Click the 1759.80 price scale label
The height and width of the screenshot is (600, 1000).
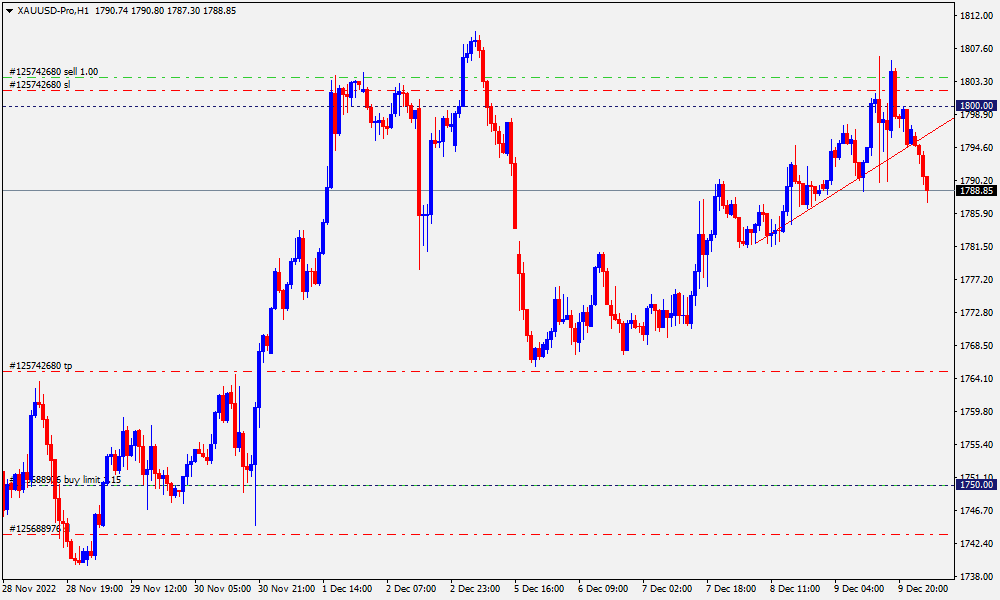(x=976, y=411)
